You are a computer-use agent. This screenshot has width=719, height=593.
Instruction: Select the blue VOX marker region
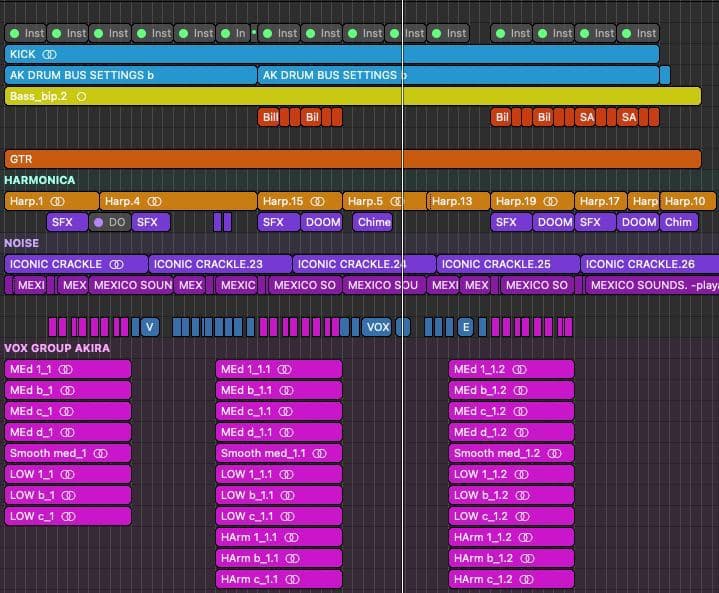pyautogui.click(x=377, y=327)
